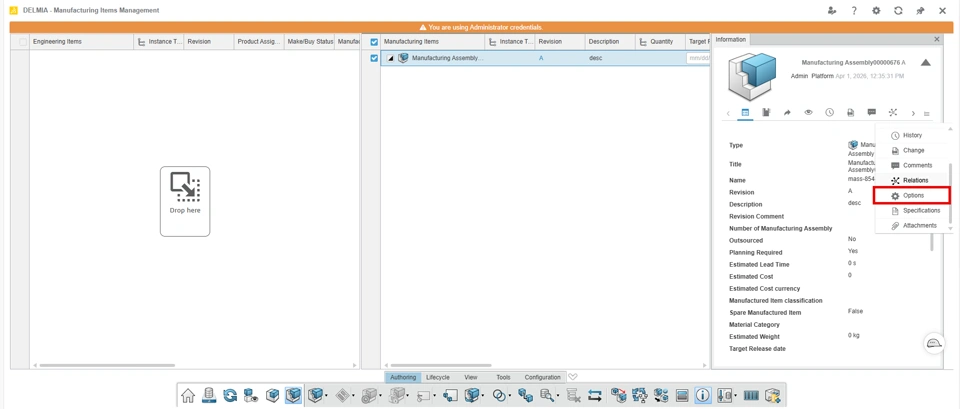The width and height of the screenshot is (960, 409).
Task: Switch to the View tab
Action: tap(471, 377)
